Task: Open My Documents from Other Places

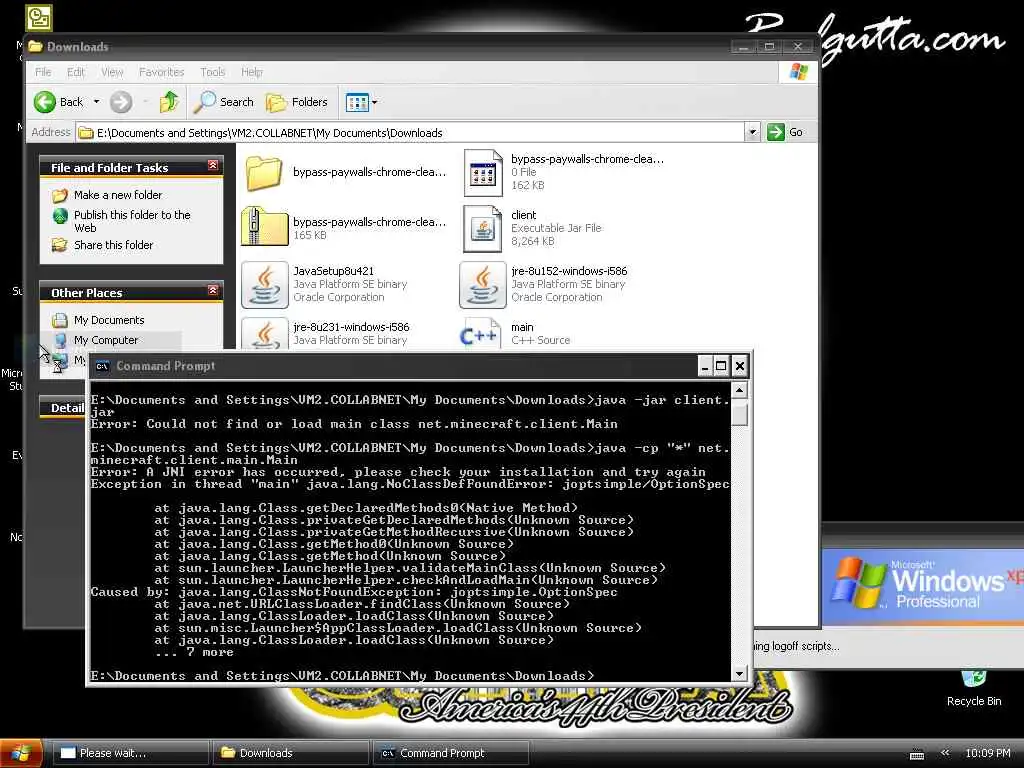Action: [x=108, y=320]
